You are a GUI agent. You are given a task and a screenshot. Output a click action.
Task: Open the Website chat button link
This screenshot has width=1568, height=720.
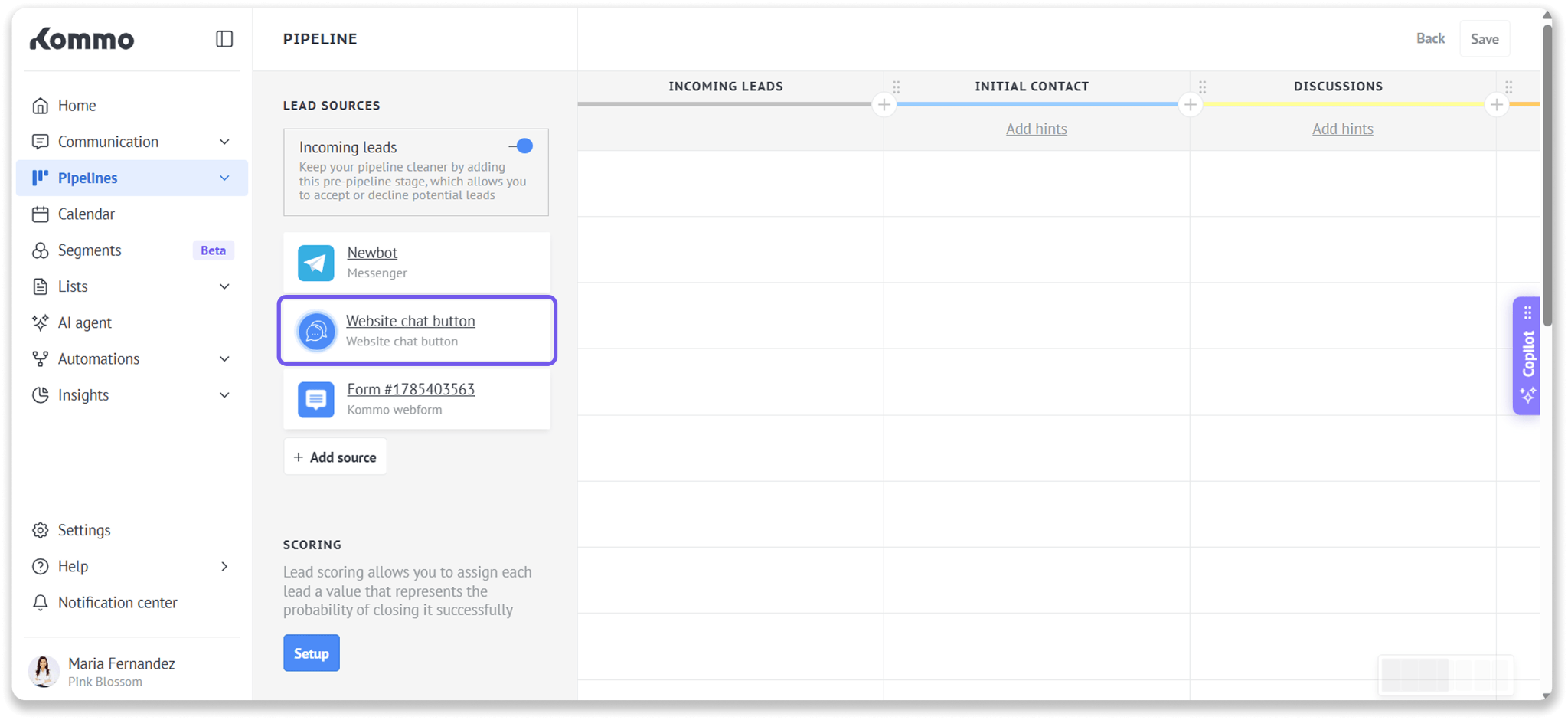coord(410,321)
